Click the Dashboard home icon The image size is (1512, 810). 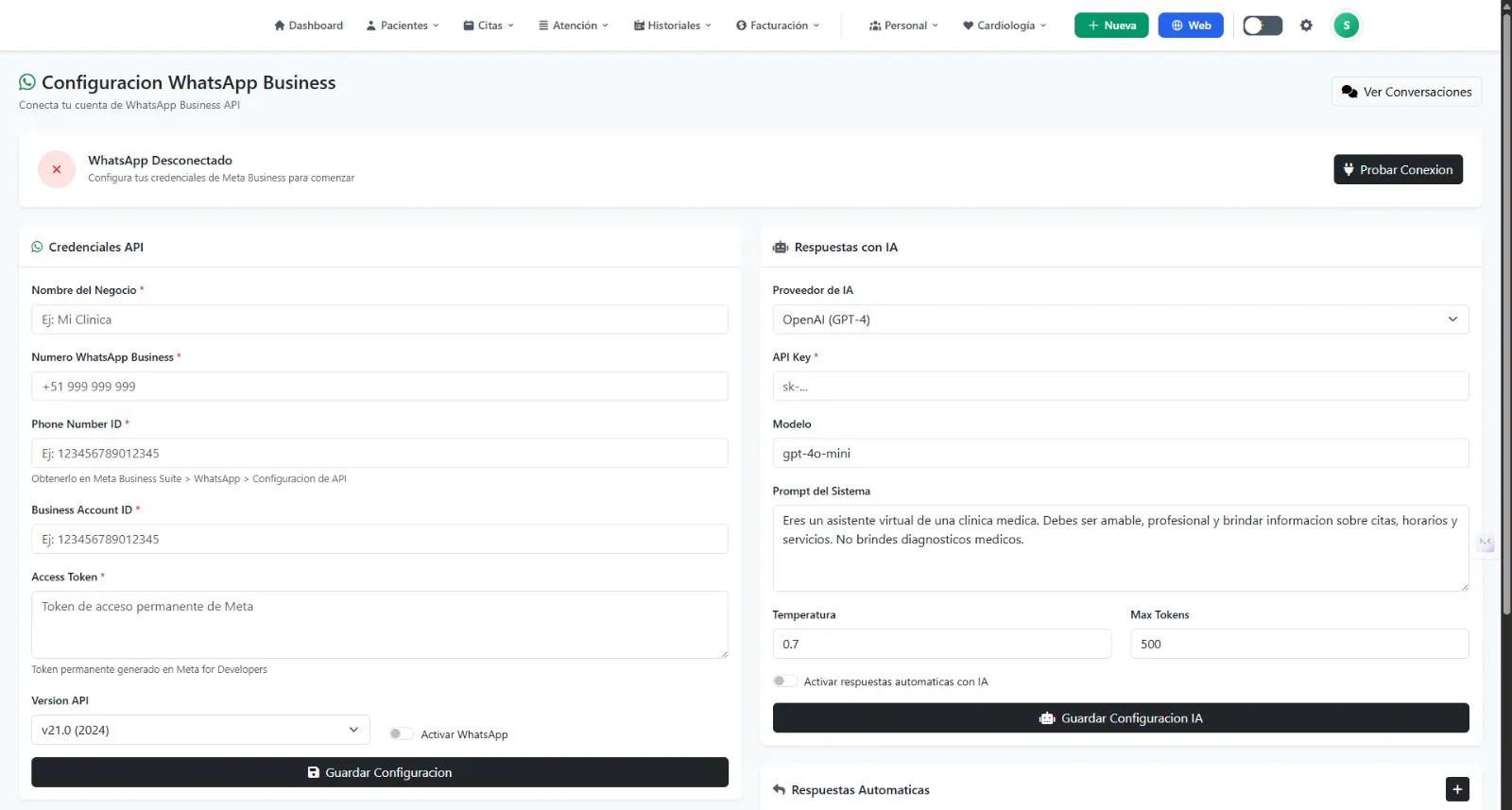[x=280, y=26]
